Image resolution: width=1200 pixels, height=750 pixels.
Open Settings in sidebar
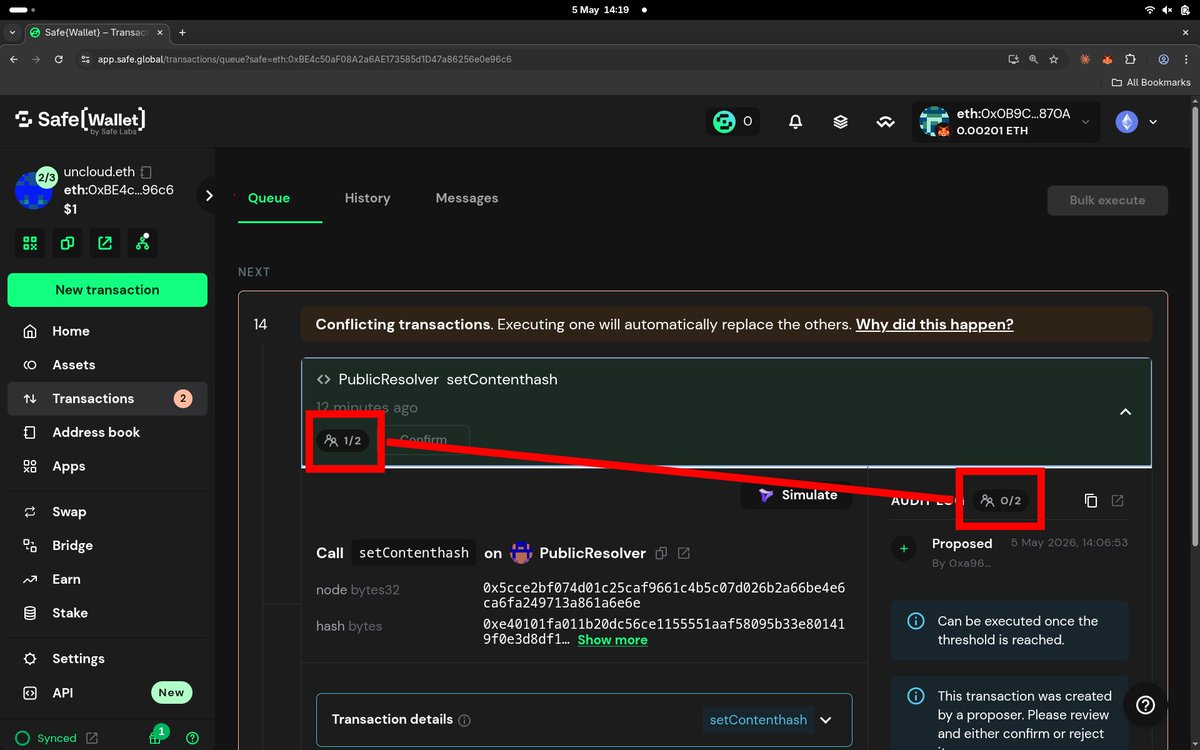(x=107, y=659)
